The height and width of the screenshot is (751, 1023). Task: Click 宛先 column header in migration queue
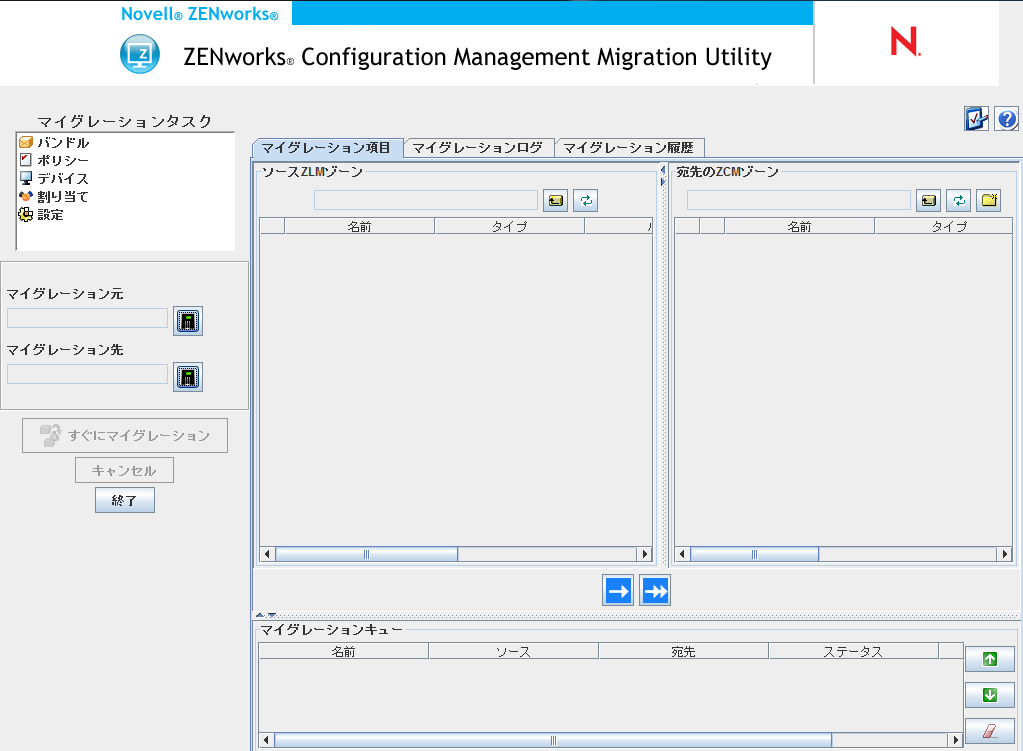684,651
